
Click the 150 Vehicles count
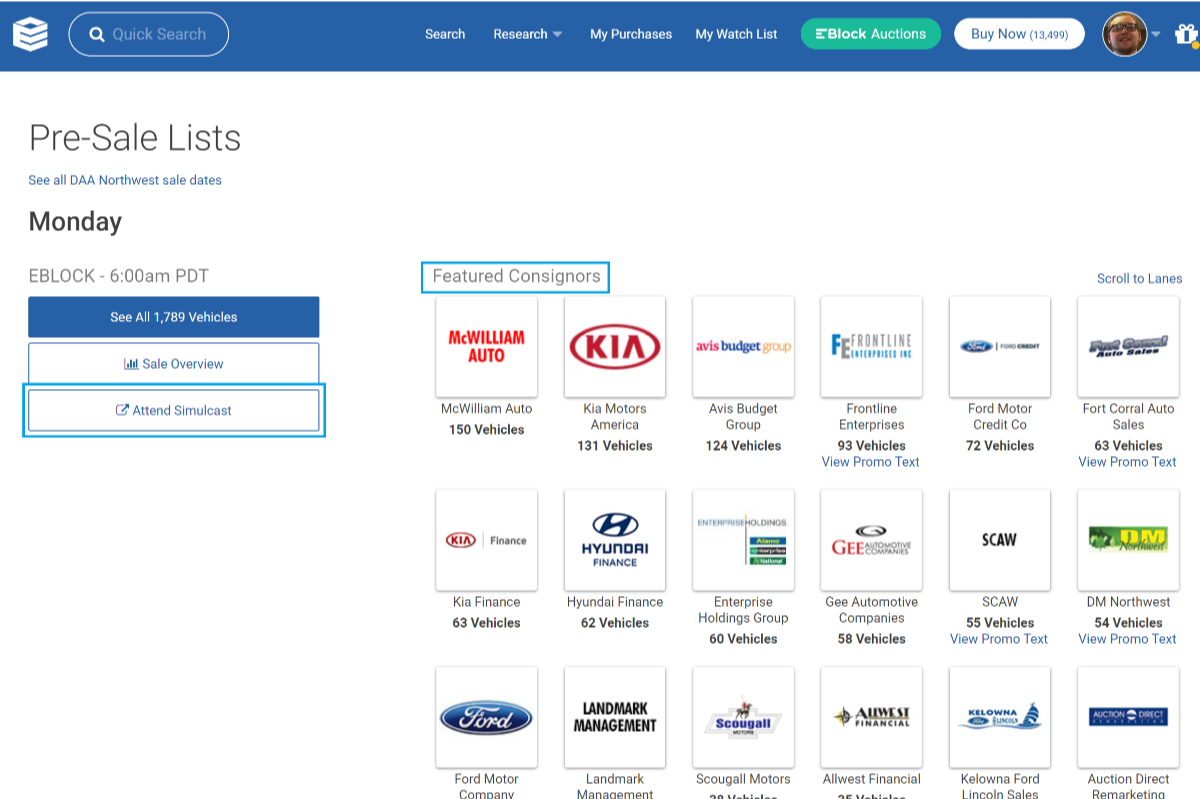point(487,430)
